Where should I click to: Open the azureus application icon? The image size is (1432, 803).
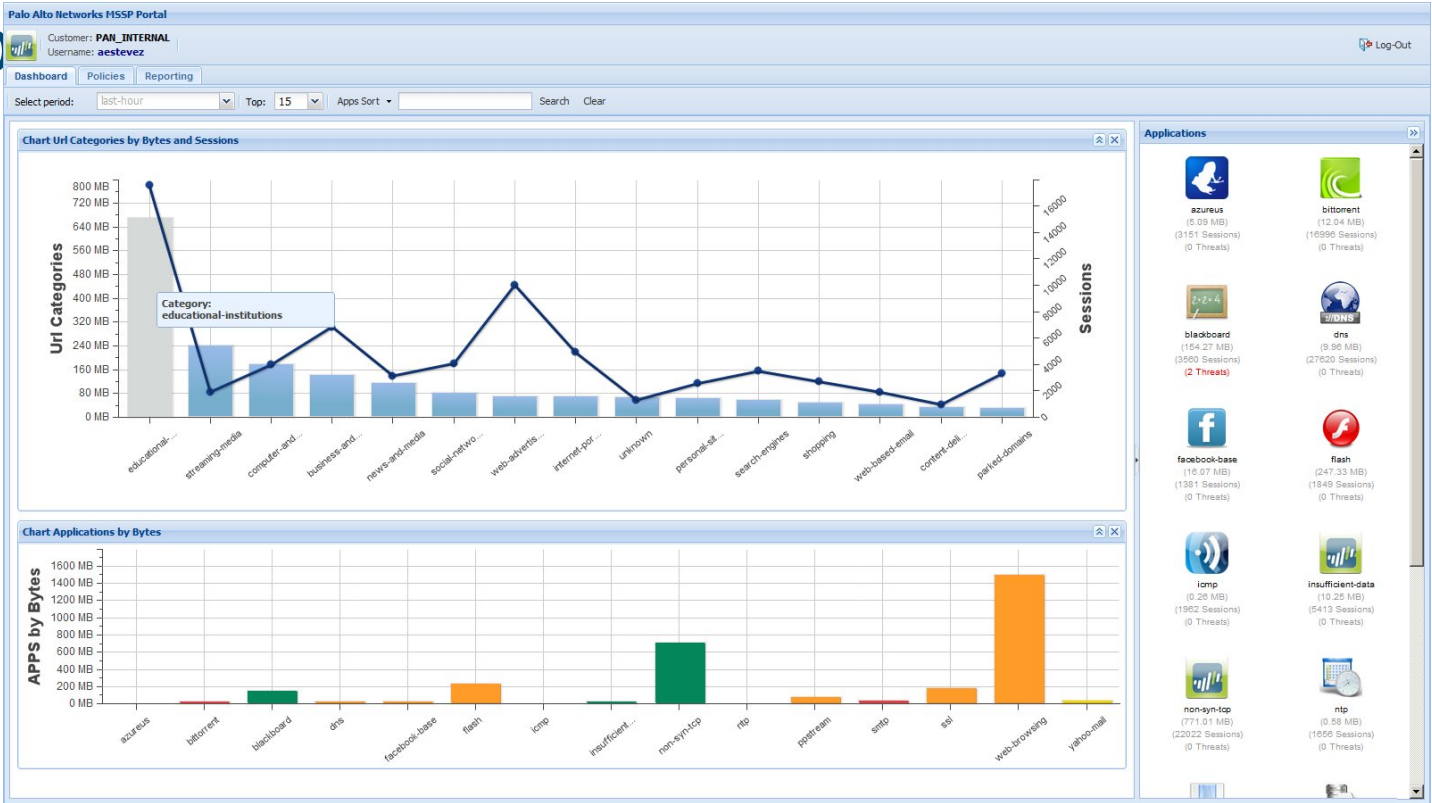1206,177
